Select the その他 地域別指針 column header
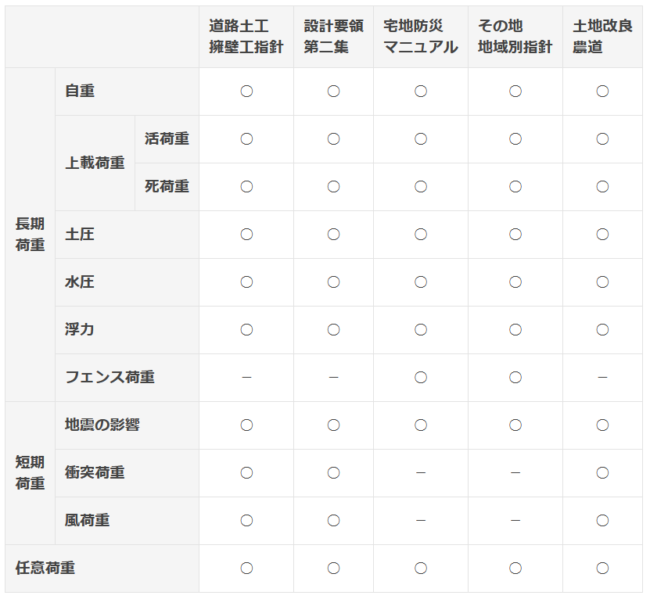The height and width of the screenshot is (599, 650). (515, 36)
